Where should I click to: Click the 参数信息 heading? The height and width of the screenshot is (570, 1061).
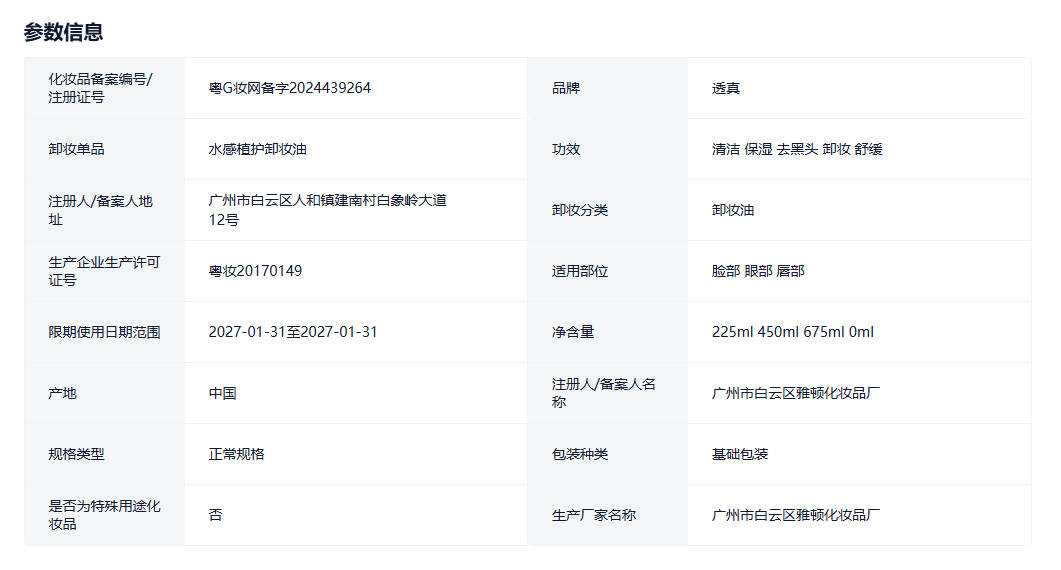click(x=63, y=32)
